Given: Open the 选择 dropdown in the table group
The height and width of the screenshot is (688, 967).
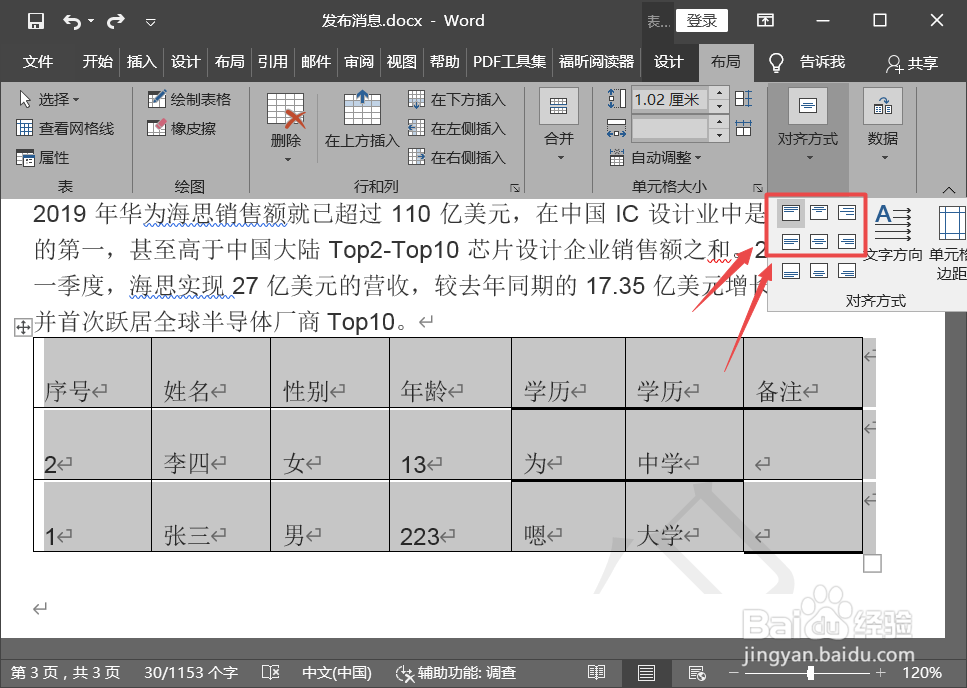Looking at the screenshot, I should click(x=49, y=99).
